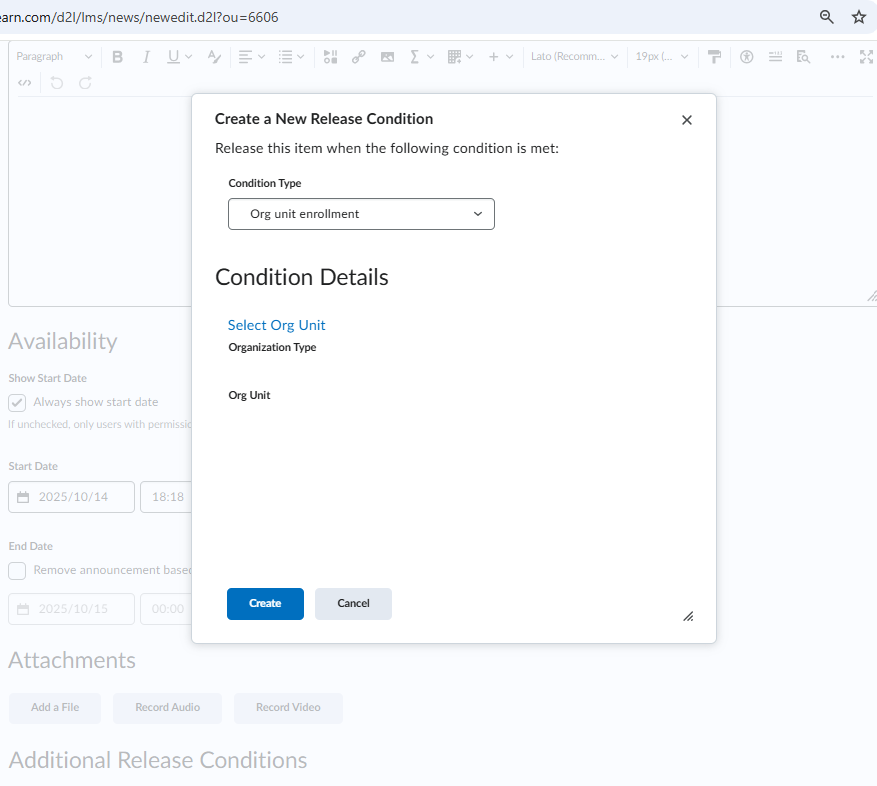
Task: Click the 'Organization Type' label
Action: pyautogui.click(x=272, y=347)
